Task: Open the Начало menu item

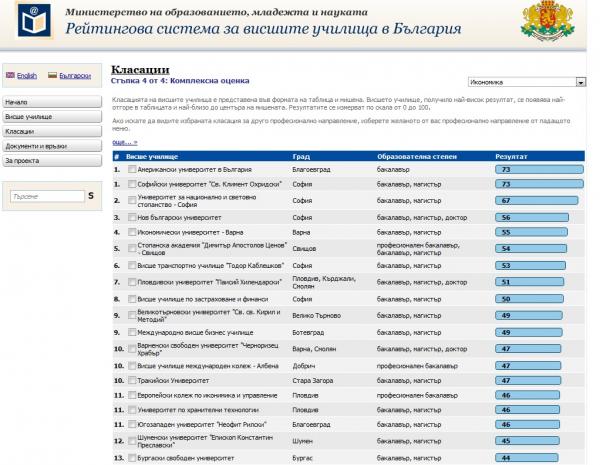Action: 52,102
